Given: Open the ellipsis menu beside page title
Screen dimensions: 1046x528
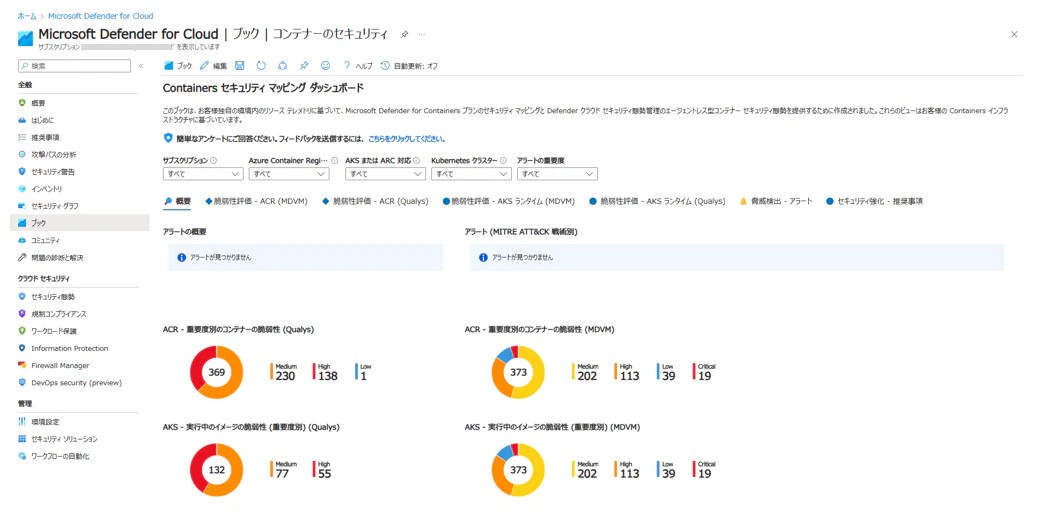Looking at the screenshot, I should click(422, 34).
